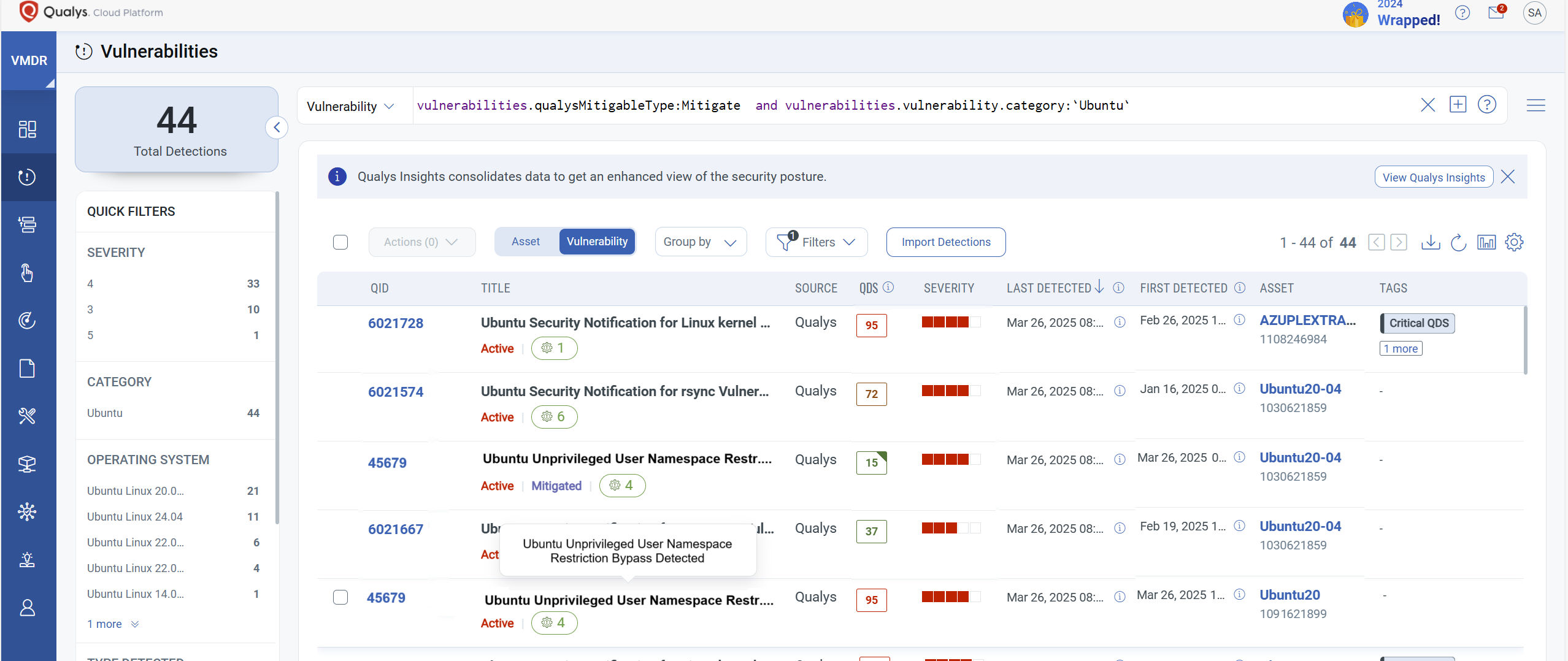Open the Vulnerability search type dropdown
The height and width of the screenshot is (661, 1568).
point(350,106)
